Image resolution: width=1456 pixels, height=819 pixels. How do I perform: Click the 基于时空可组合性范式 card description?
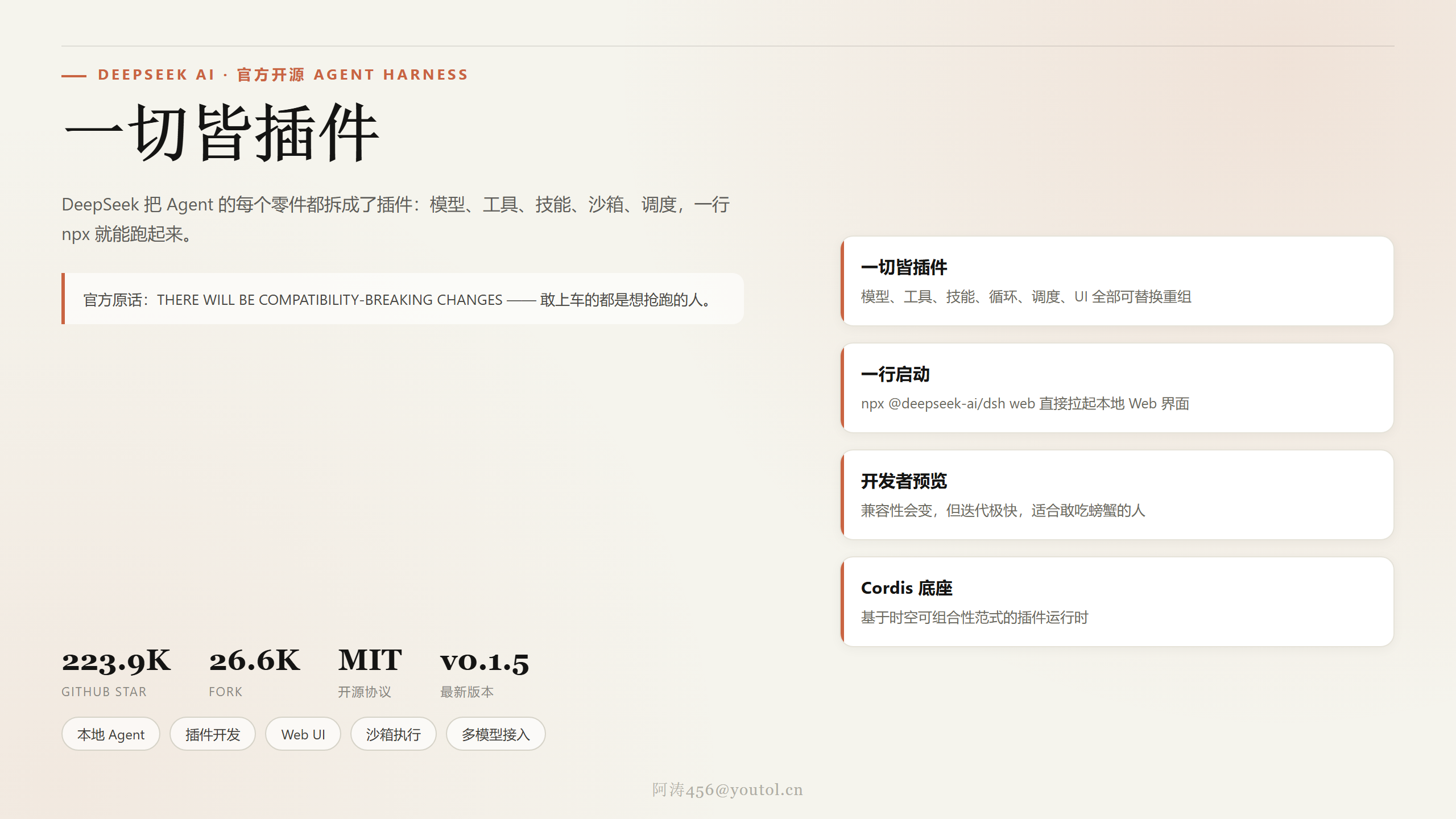[974, 618]
